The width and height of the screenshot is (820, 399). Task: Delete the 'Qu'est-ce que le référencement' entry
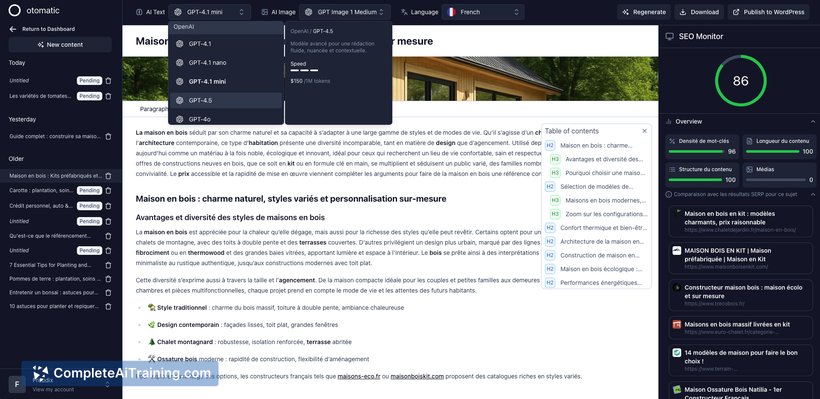108,236
